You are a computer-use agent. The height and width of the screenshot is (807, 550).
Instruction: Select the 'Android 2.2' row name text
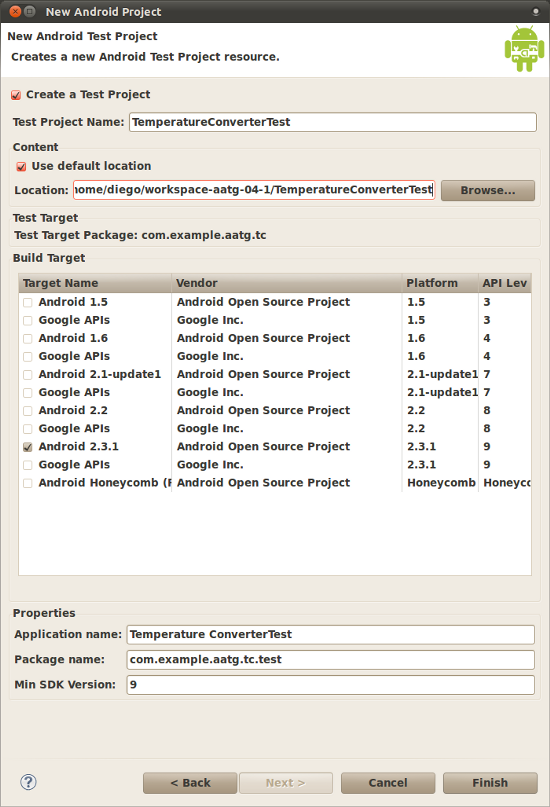click(73, 411)
